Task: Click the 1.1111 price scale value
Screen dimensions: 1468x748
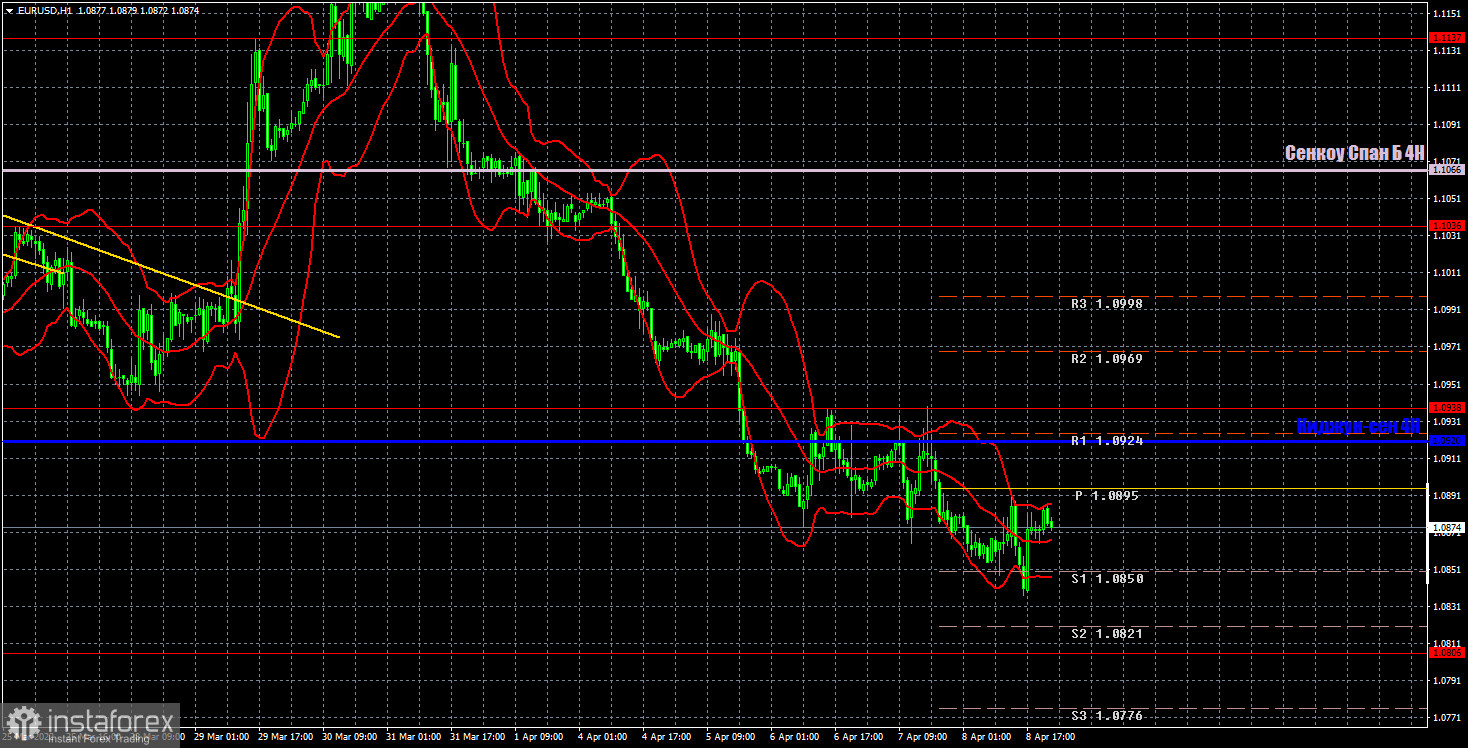Action: point(1446,89)
